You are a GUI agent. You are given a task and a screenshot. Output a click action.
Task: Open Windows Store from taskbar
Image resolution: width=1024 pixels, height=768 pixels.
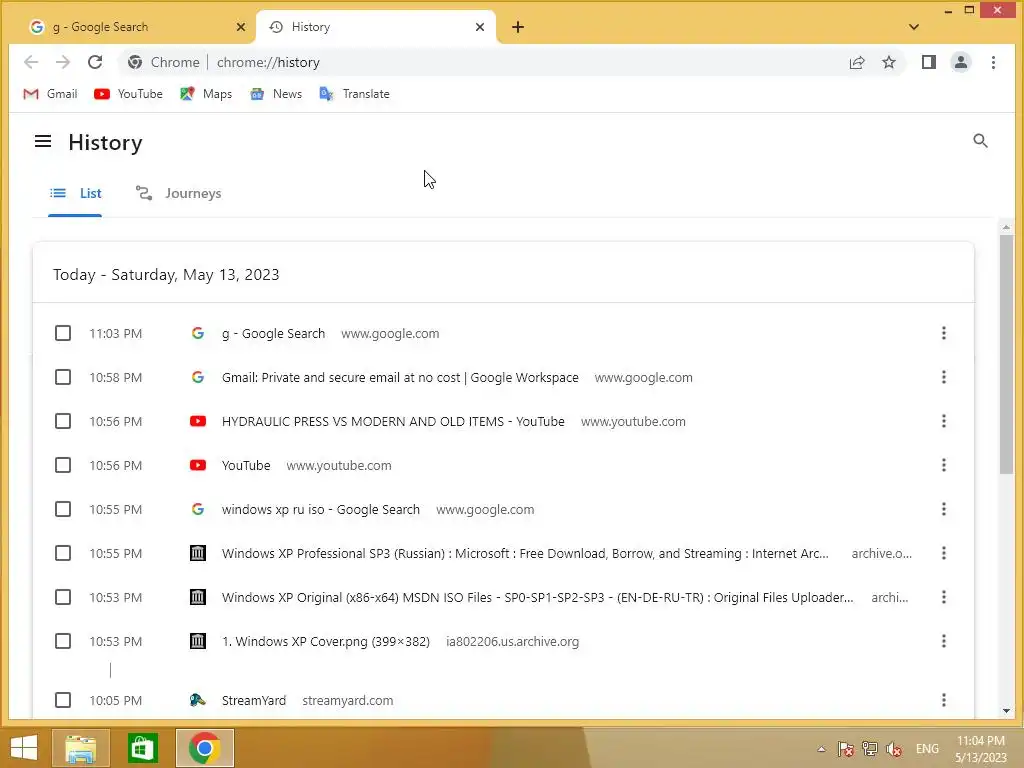142,748
